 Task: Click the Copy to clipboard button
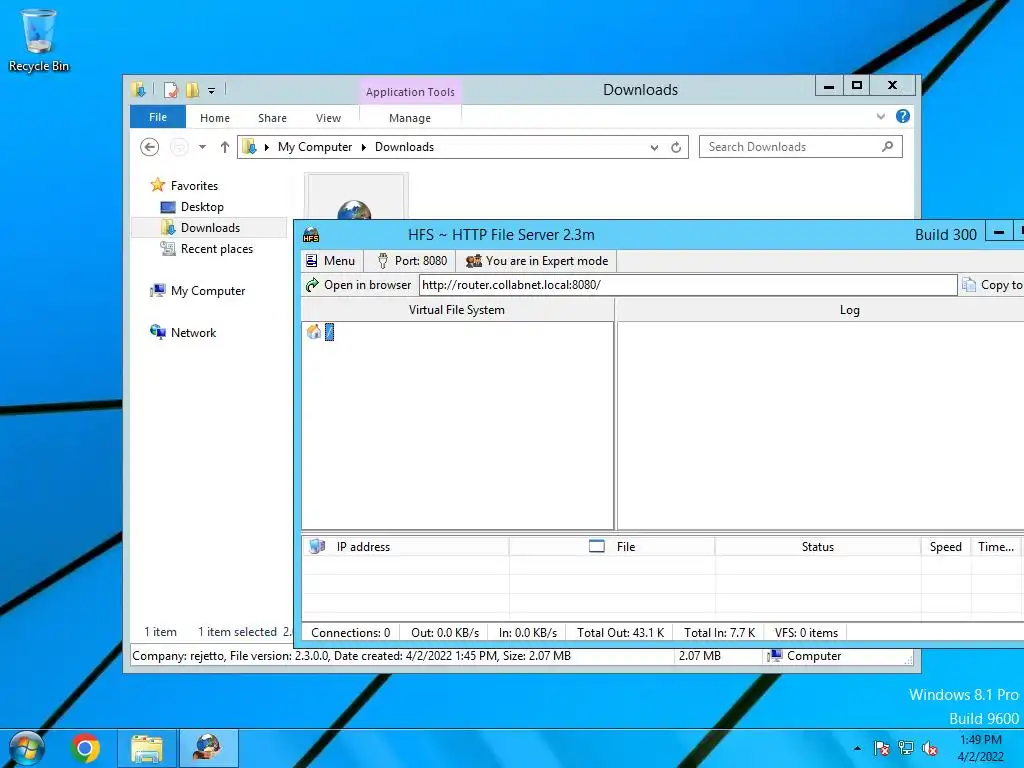[992, 285]
